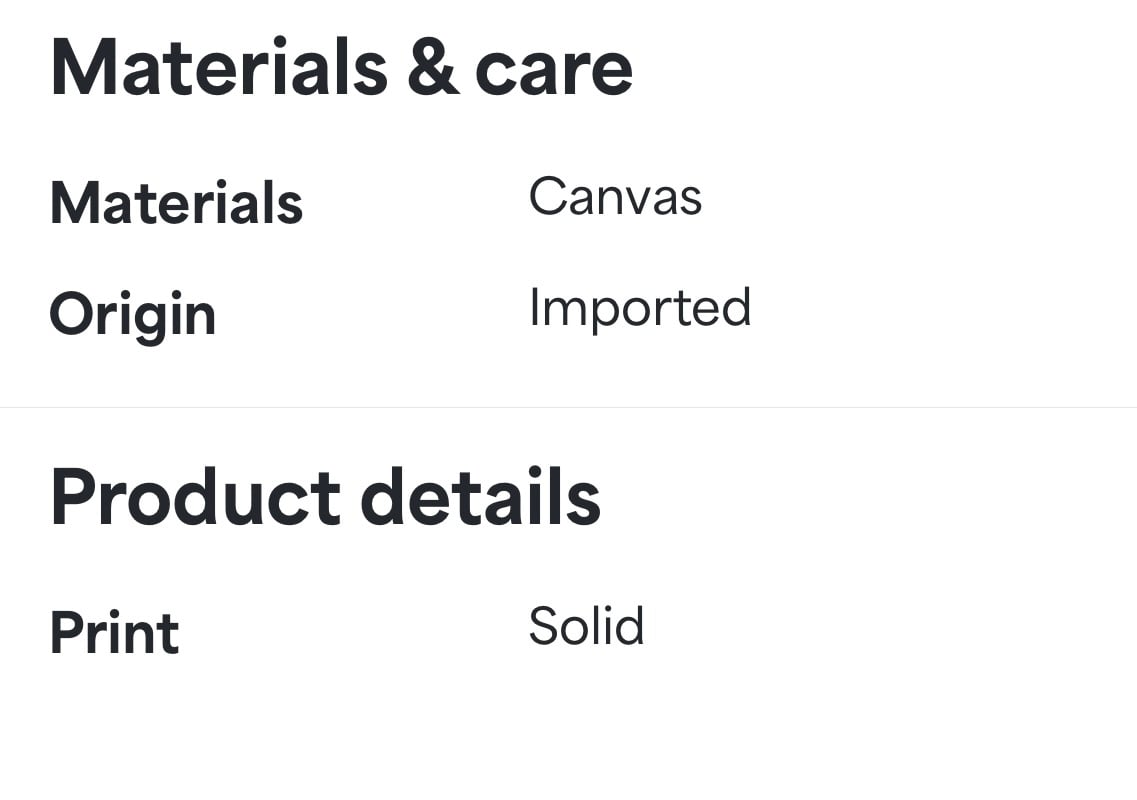This screenshot has width=1137, height=800.
Task: Click the letter "I" starting Imported
Action: click(x=534, y=307)
